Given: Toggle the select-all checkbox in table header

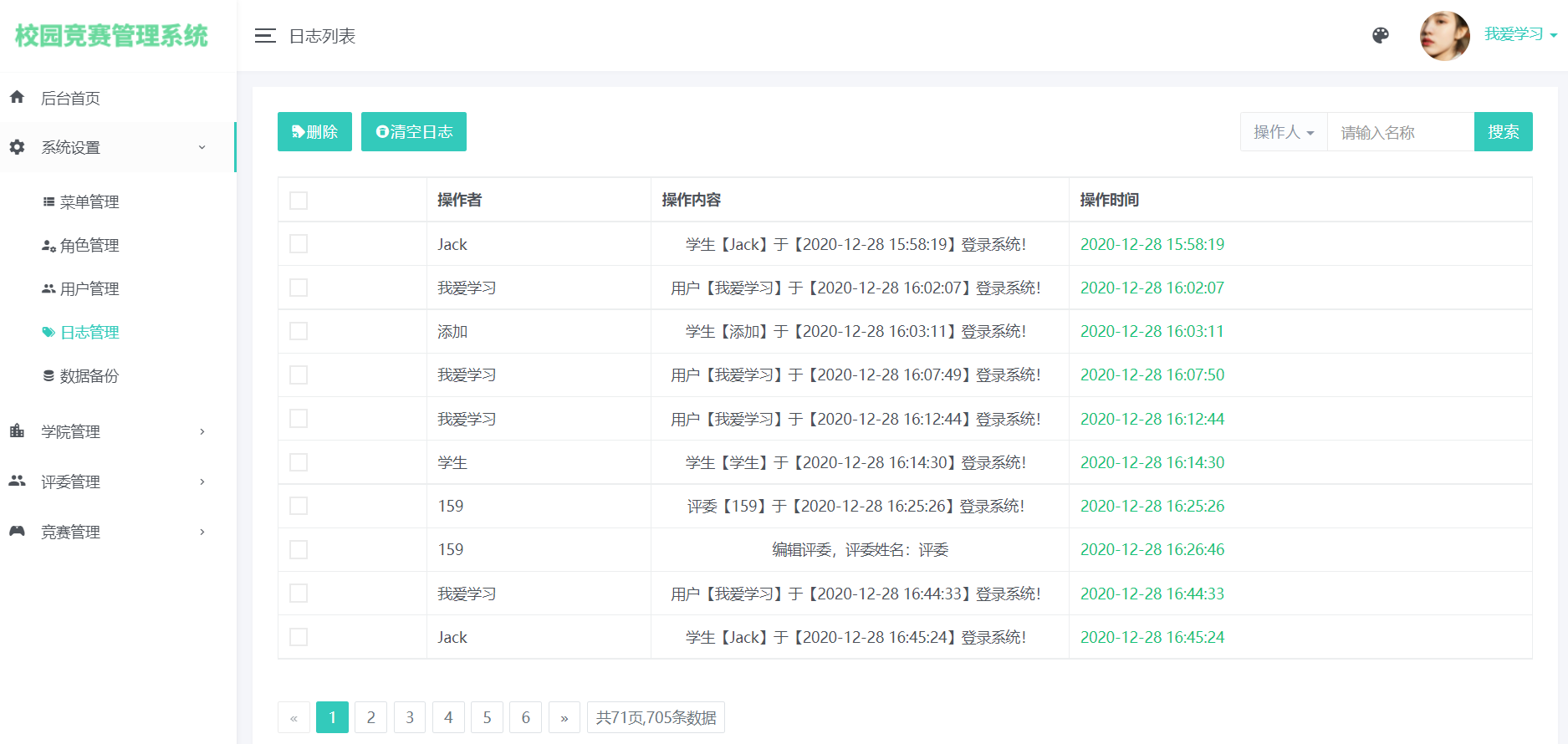Looking at the screenshot, I should click(x=299, y=201).
